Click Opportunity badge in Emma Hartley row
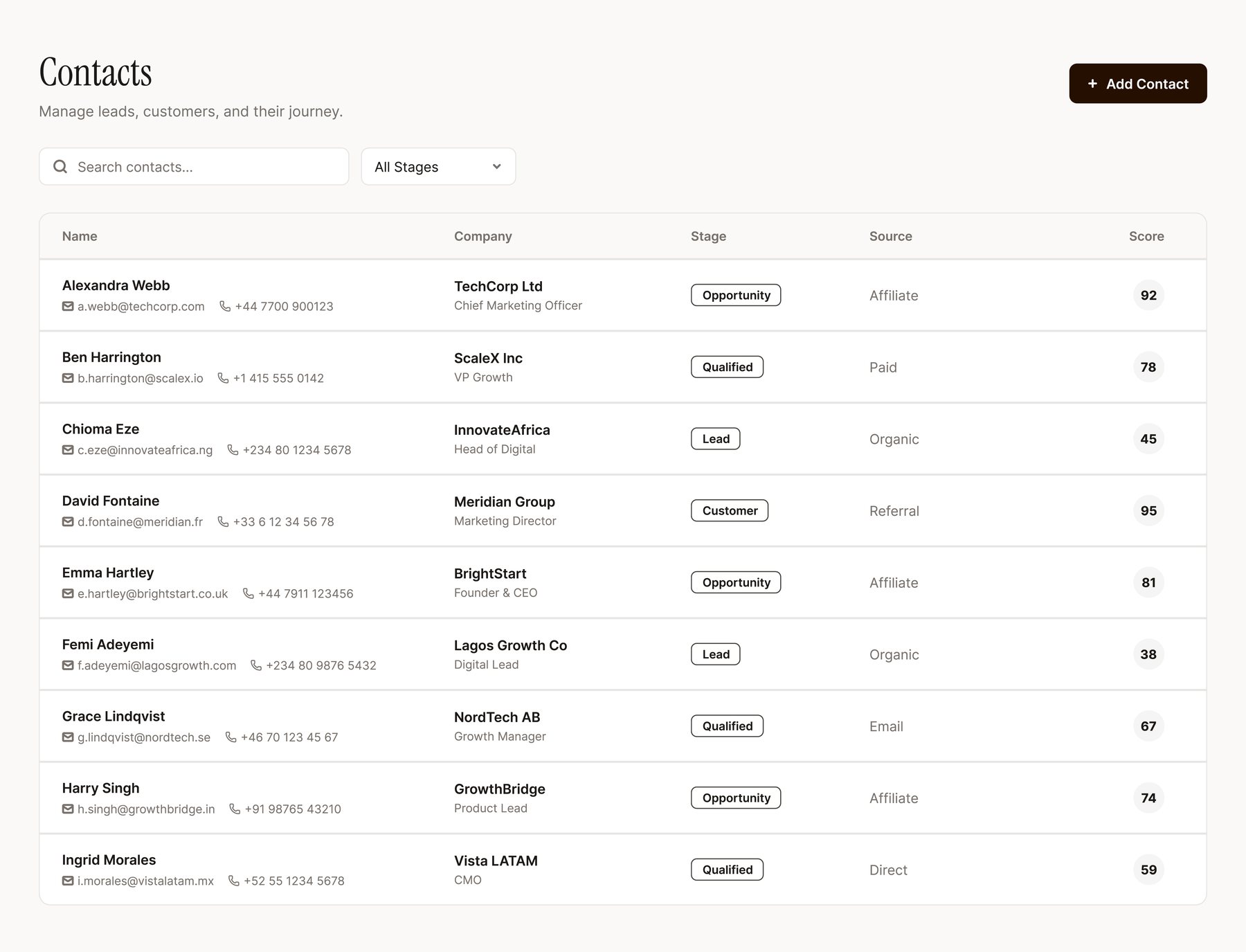The image size is (1246, 952). pyautogui.click(x=736, y=582)
